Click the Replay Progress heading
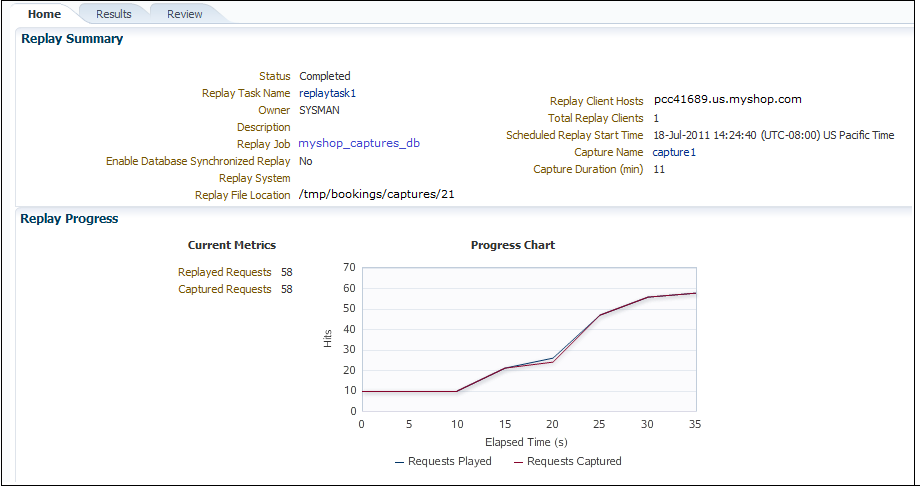 click(69, 219)
